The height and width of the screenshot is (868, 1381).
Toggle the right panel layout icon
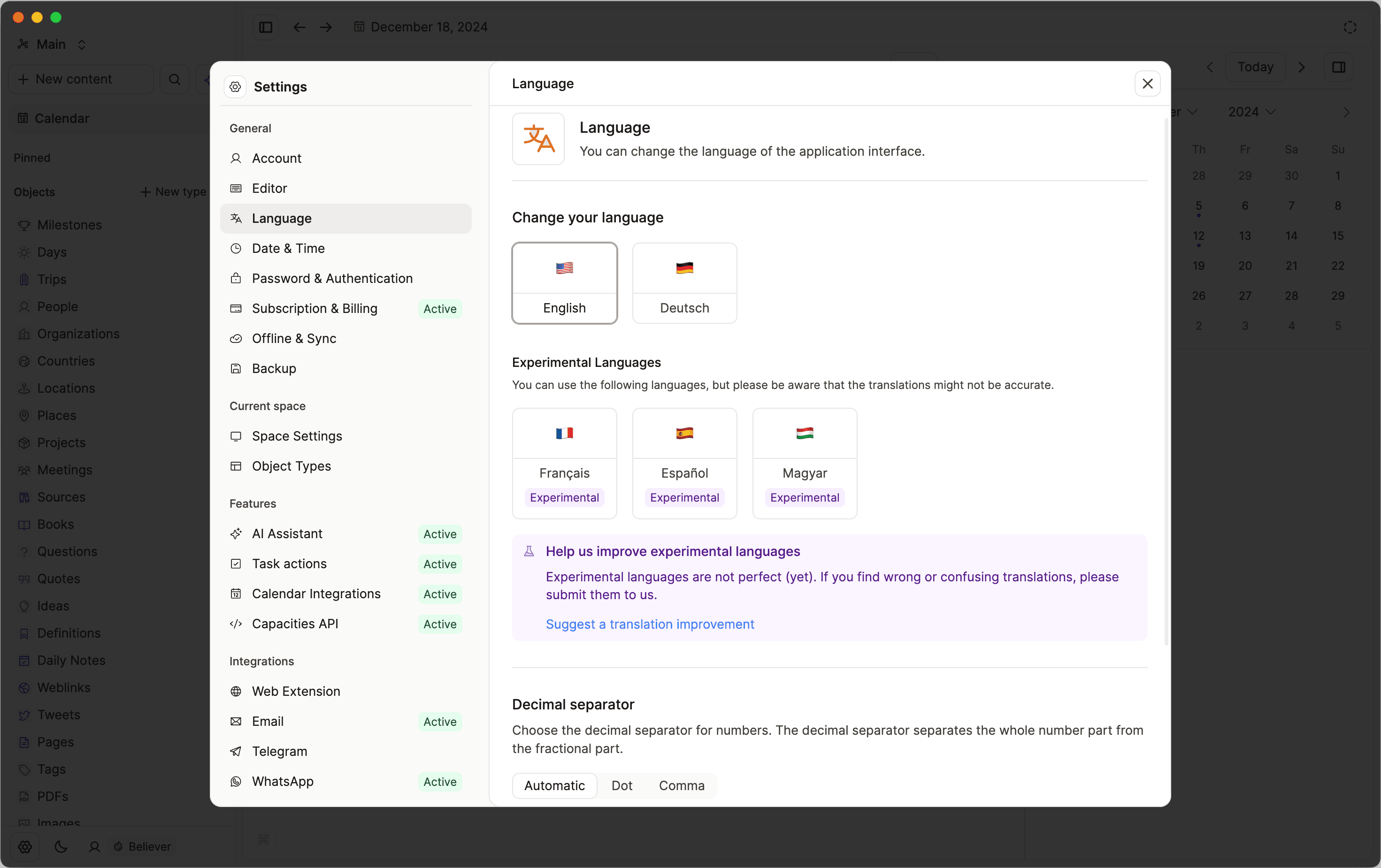1339,67
